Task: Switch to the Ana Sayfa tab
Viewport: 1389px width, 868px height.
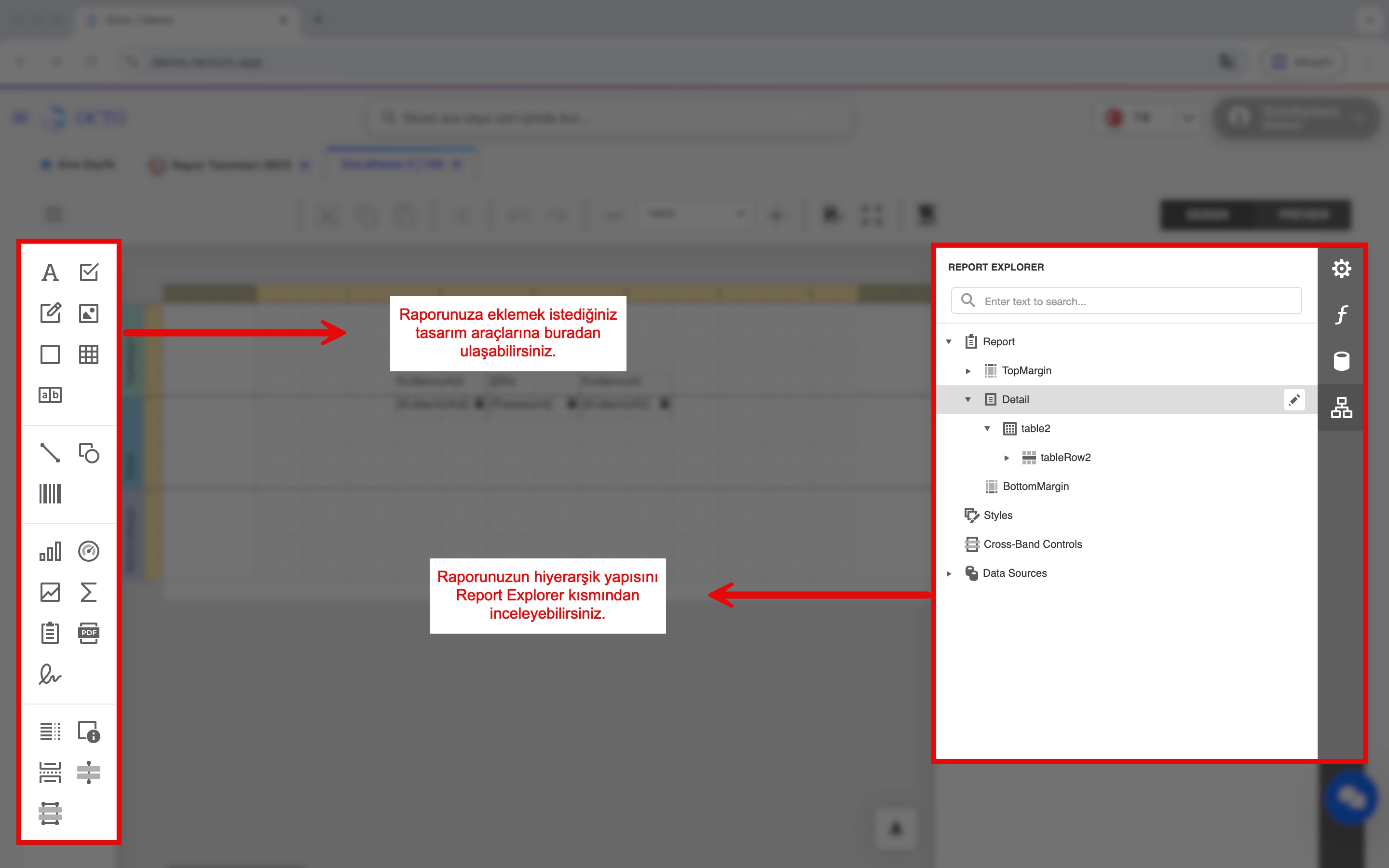Action: (79, 164)
